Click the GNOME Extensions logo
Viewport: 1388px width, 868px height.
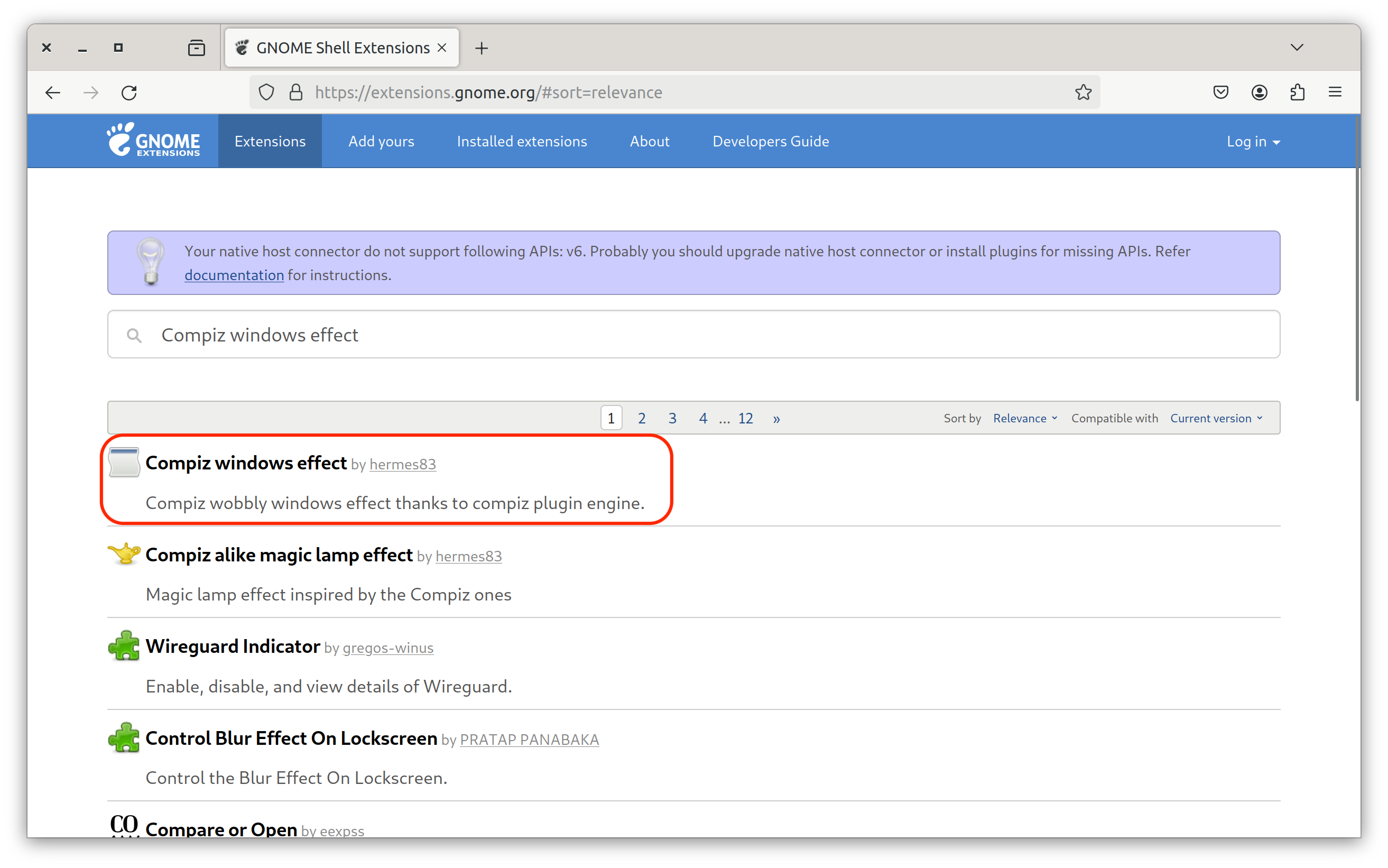(154, 141)
